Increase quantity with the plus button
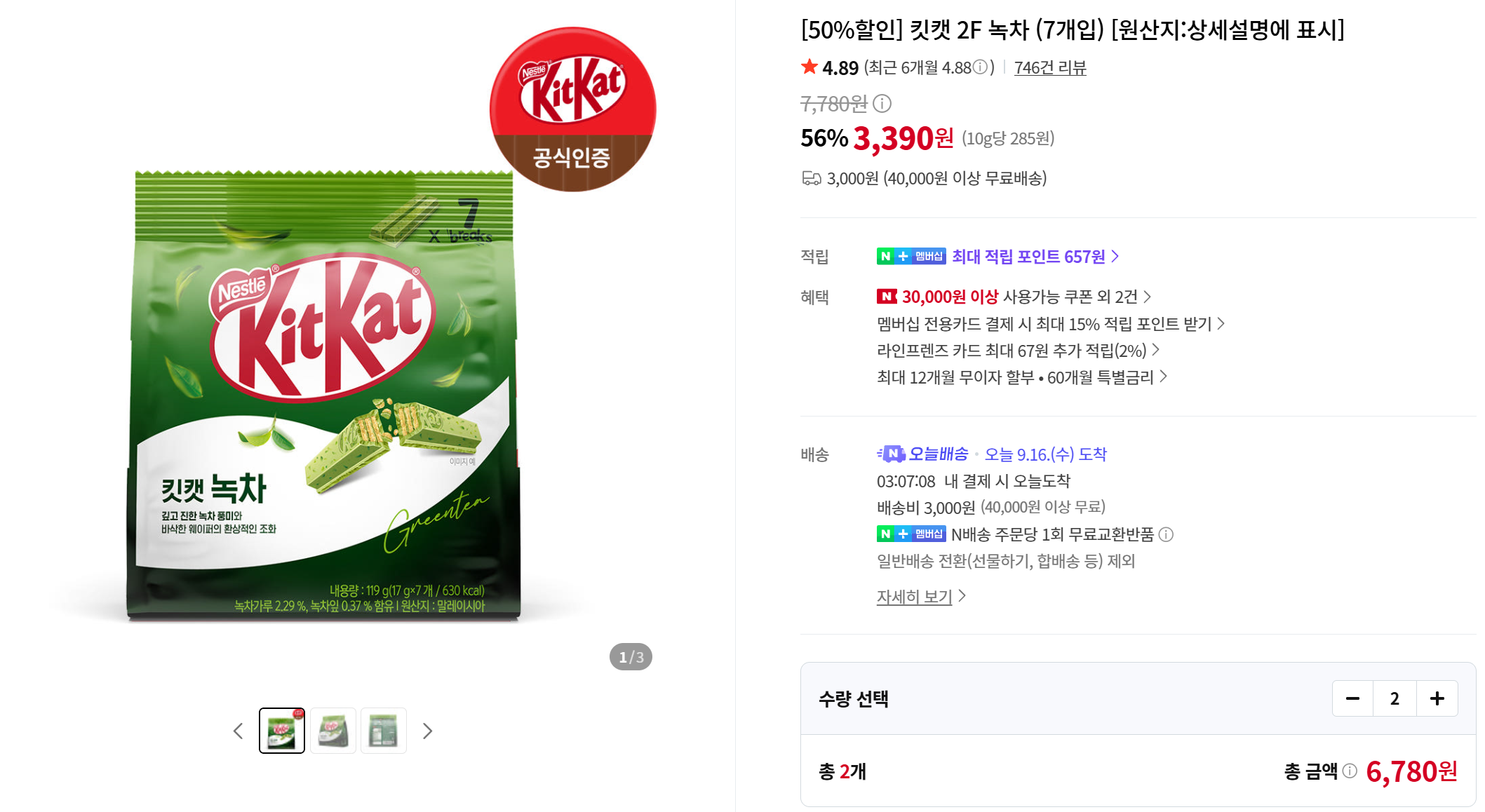This screenshot has width=1485, height=812. pyautogui.click(x=1437, y=698)
